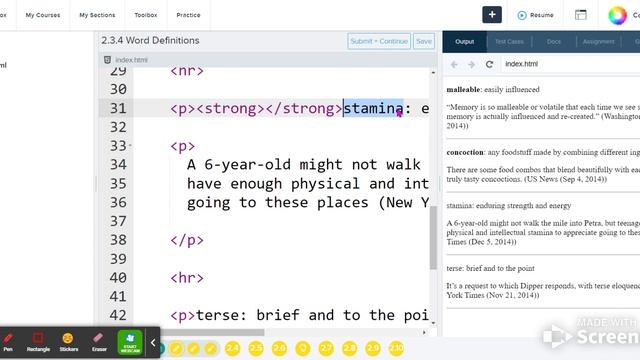Select the Rectangle annotation tool
The width and height of the screenshot is (640, 360).
(38, 342)
